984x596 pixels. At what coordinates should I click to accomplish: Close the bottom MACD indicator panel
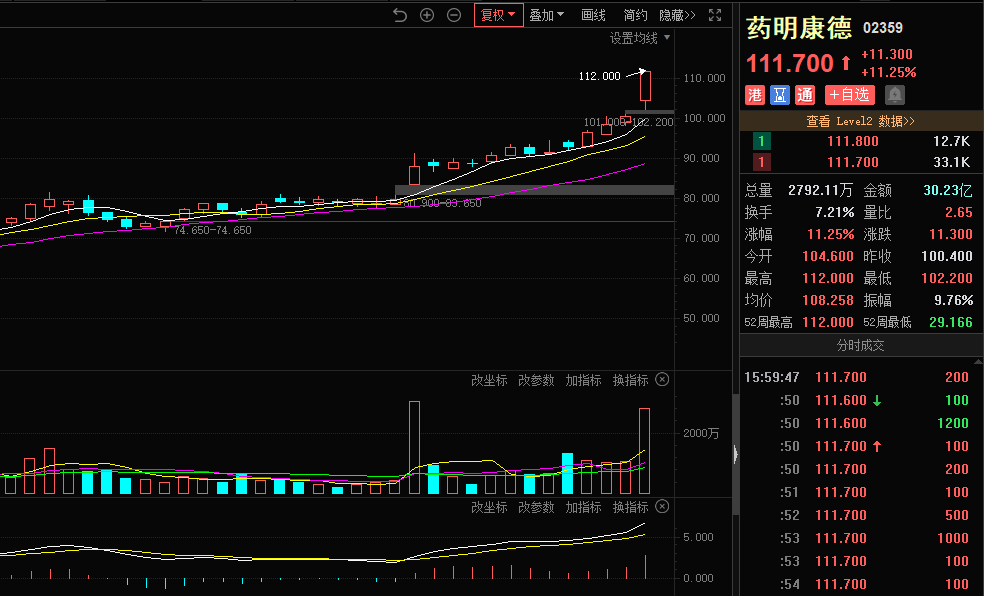[662, 507]
